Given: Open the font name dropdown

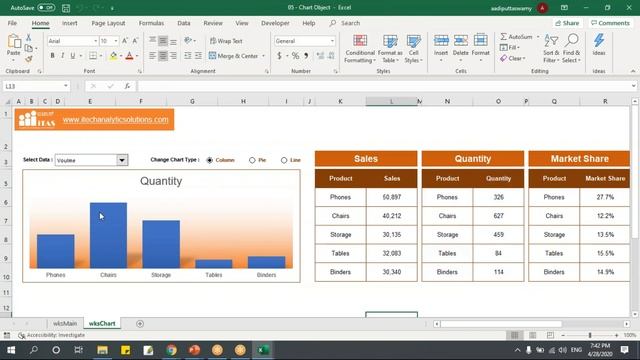Looking at the screenshot, I should tap(96, 41).
